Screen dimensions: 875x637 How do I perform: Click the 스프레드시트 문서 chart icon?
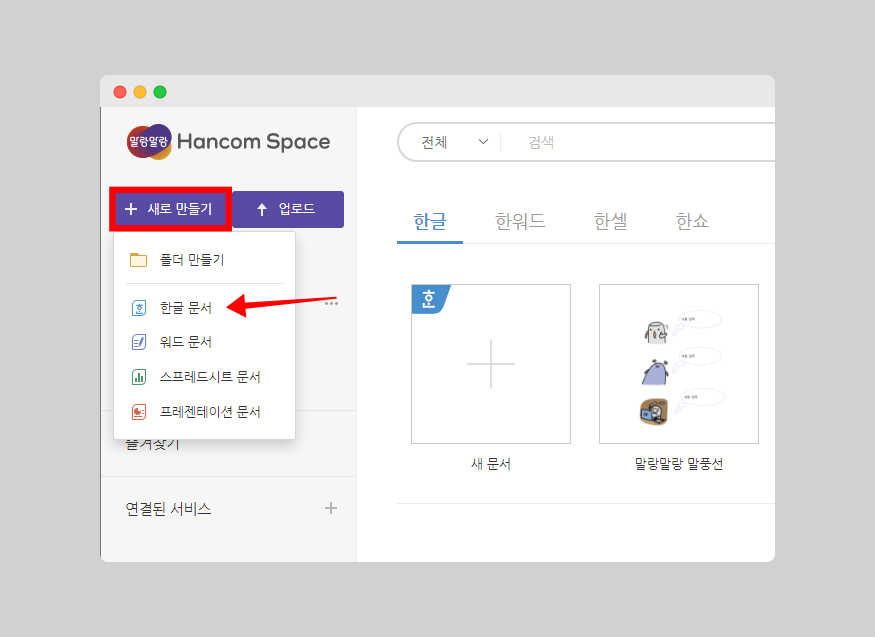(138, 377)
